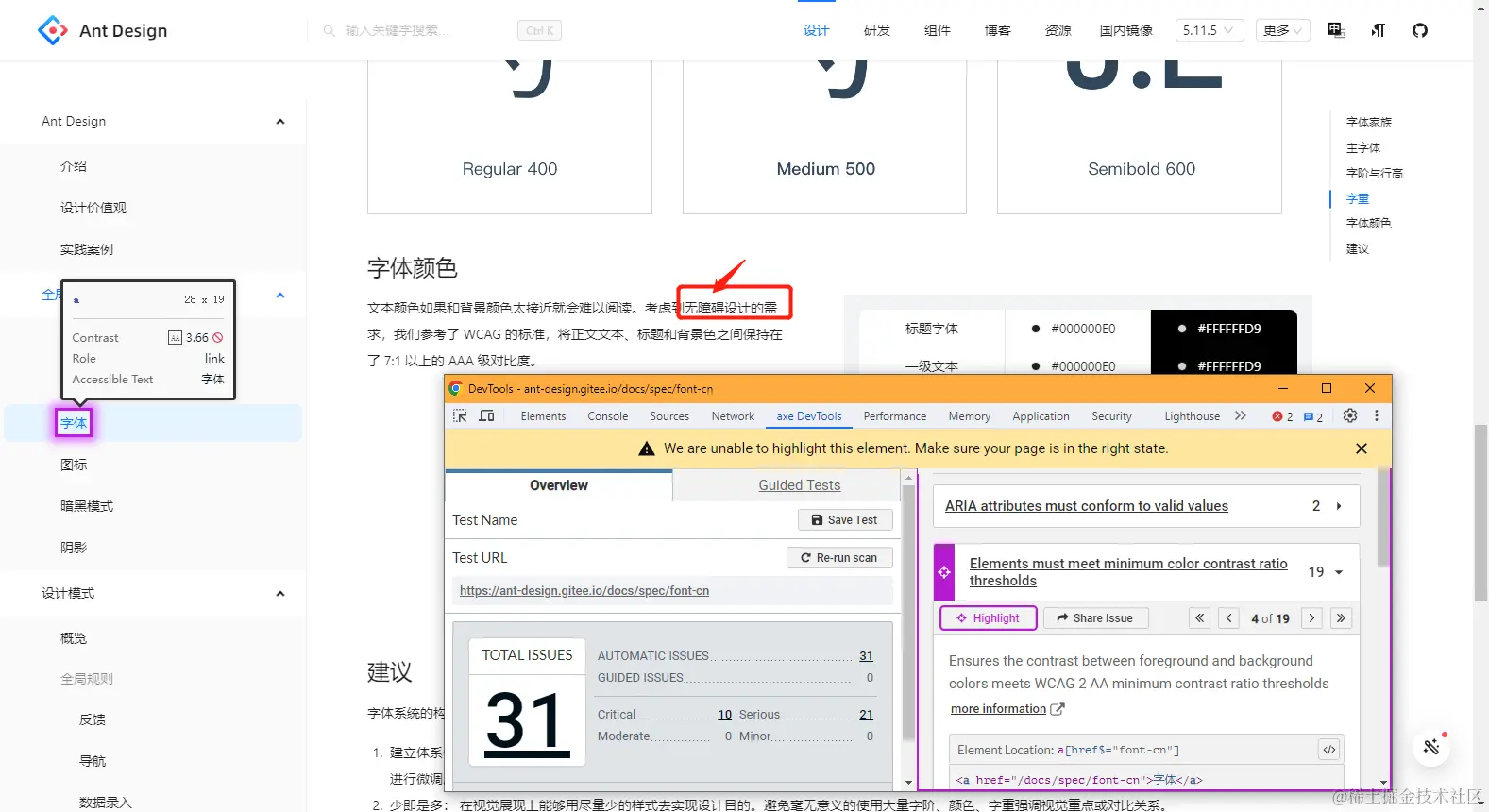The image size is (1489, 812).
Task: Open the 国内镜像 navigation link
Action: 1126,30
